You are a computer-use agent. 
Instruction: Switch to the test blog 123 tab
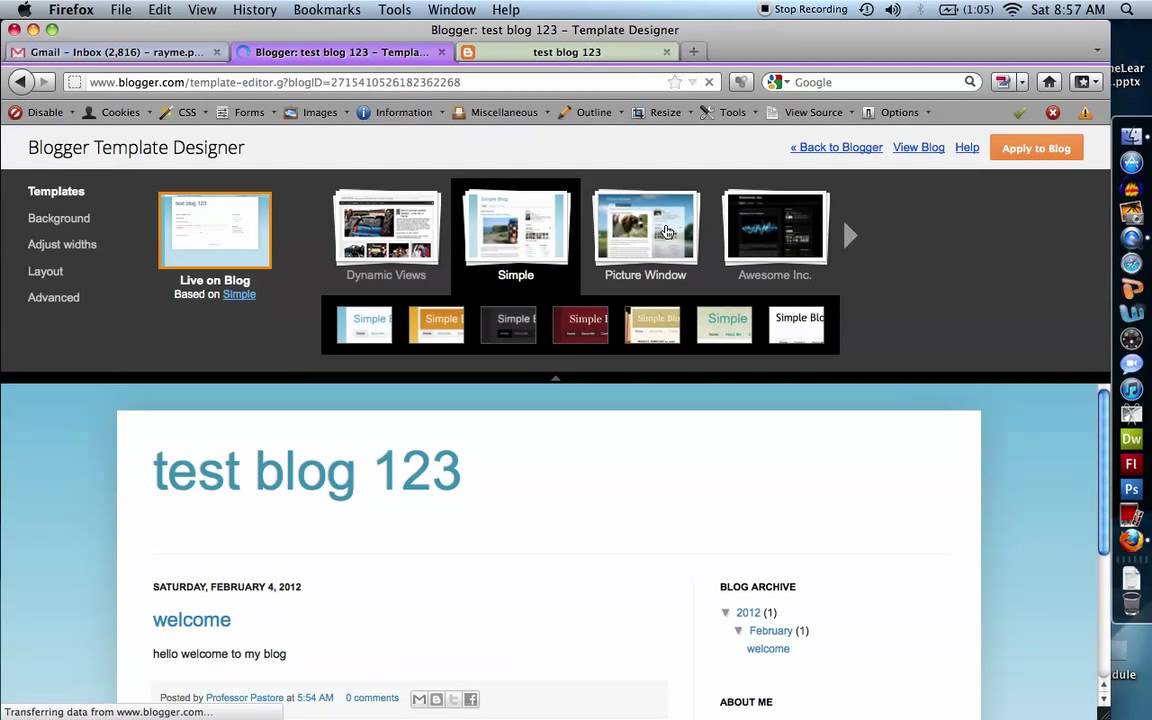[566, 52]
